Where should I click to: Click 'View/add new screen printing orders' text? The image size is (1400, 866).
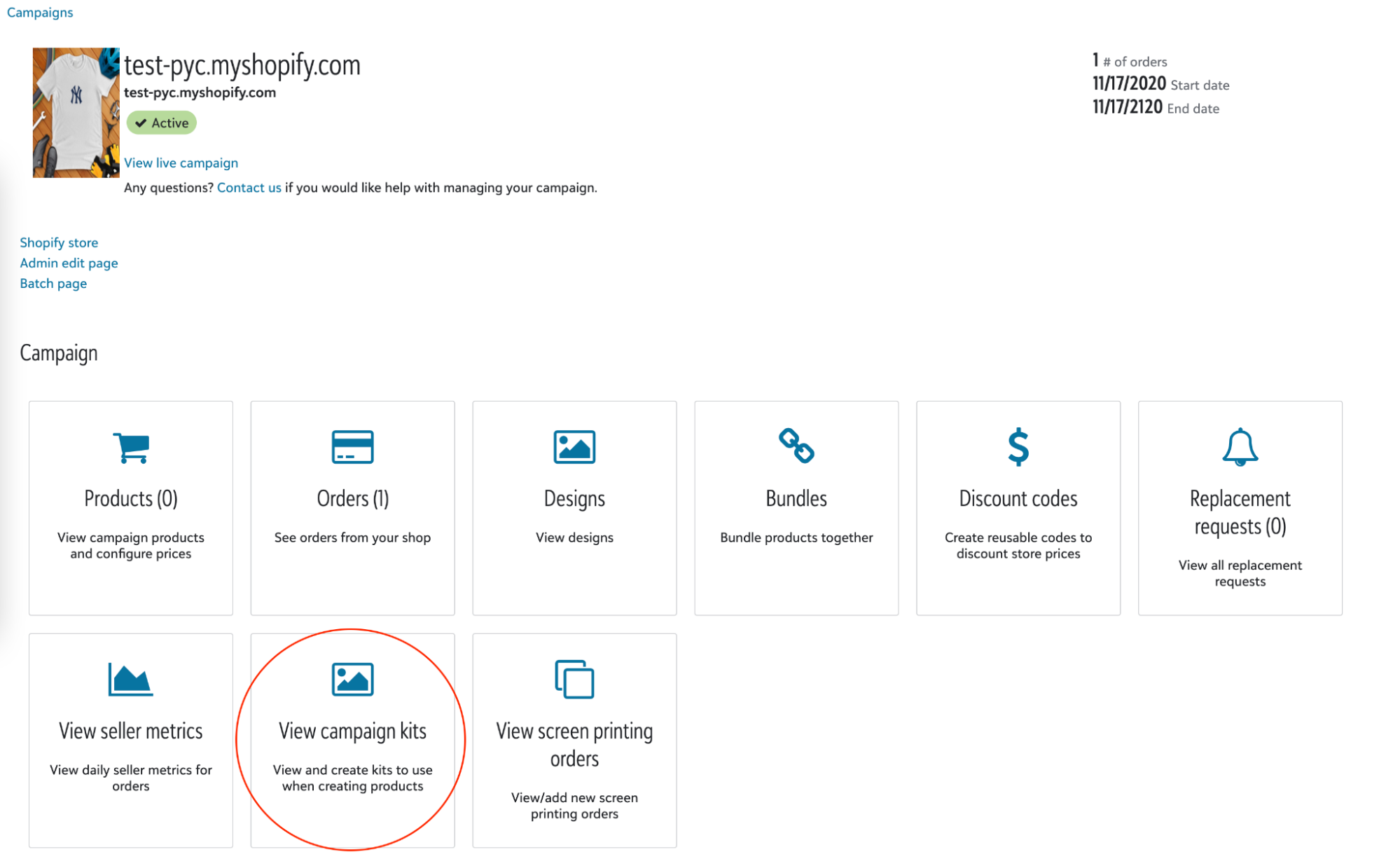(x=574, y=806)
